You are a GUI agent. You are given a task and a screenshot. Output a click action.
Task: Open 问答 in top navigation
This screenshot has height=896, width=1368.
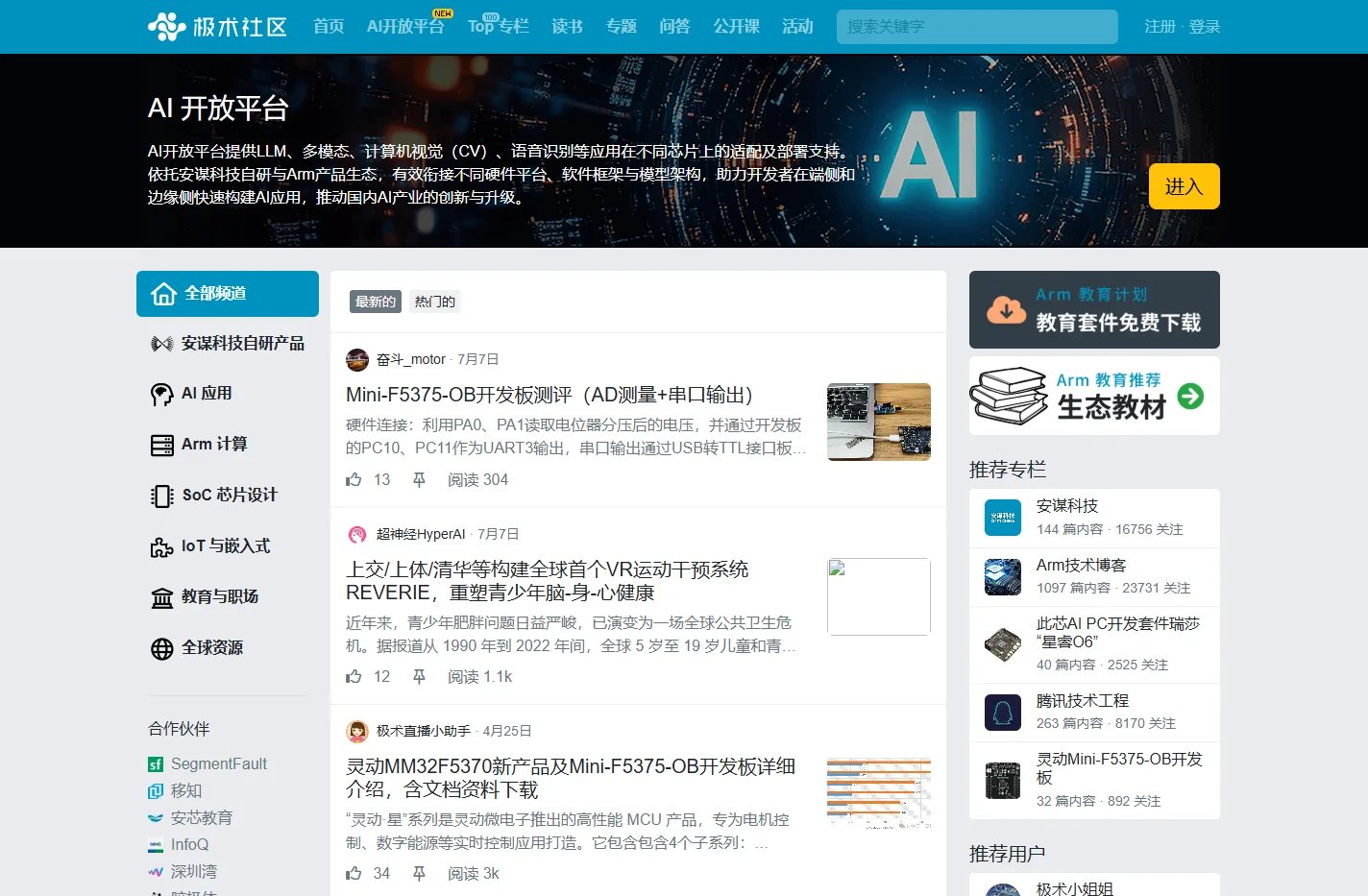[674, 26]
